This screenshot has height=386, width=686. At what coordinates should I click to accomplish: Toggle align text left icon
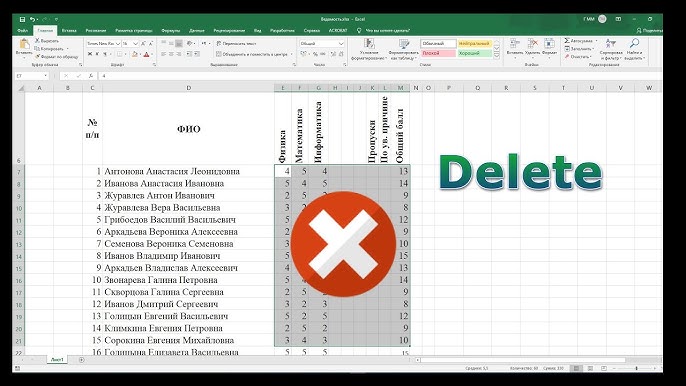(x=163, y=54)
